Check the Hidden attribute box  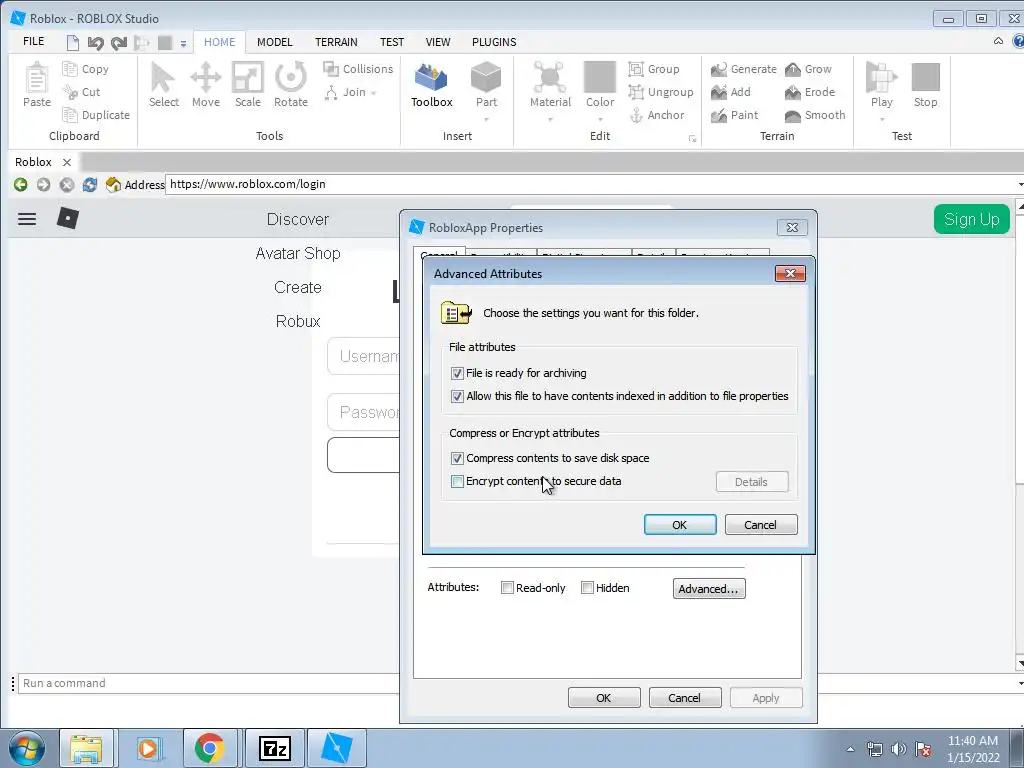[x=587, y=588]
